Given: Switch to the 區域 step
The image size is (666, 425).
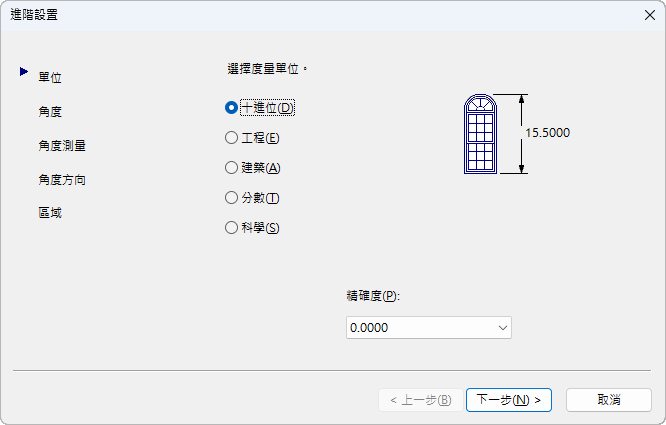Looking at the screenshot, I should point(50,213).
